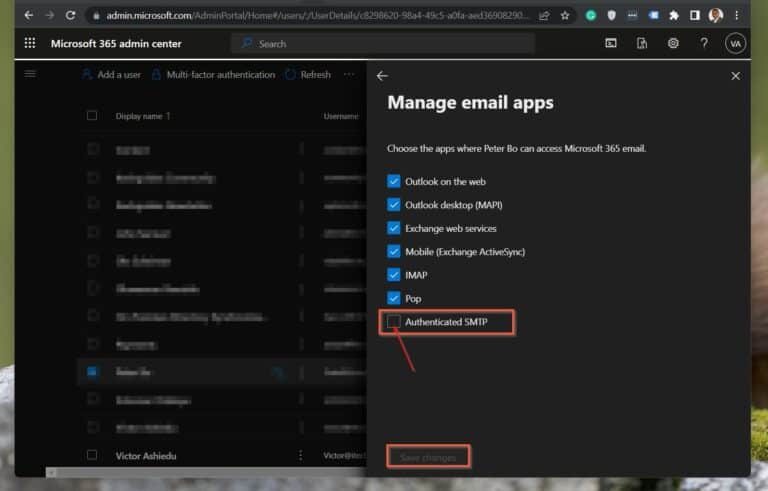Select the Victor Ashiedu row checkbox
The width and height of the screenshot is (768, 491).
pos(92,455)
